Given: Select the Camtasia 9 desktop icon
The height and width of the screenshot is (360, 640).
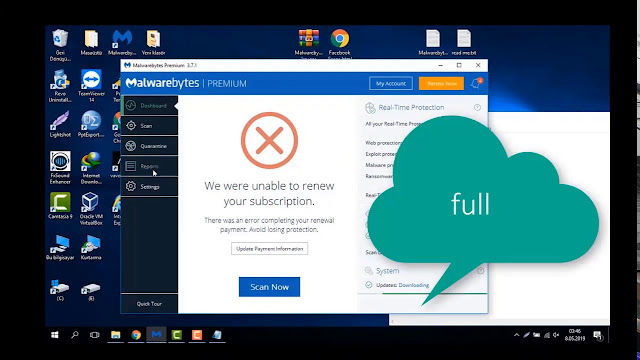Looking at the screenshot, I should point(60,205).
